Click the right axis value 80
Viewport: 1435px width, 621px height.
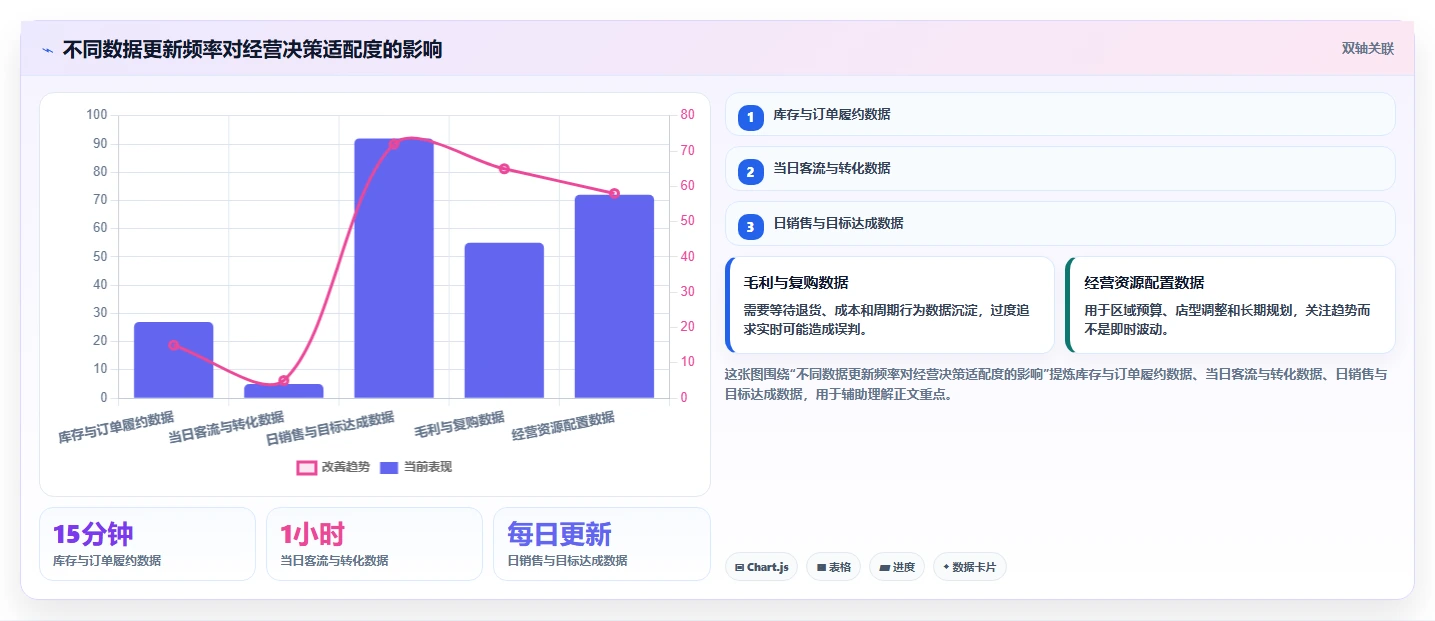pyautogui.click(x=688, y=115)
